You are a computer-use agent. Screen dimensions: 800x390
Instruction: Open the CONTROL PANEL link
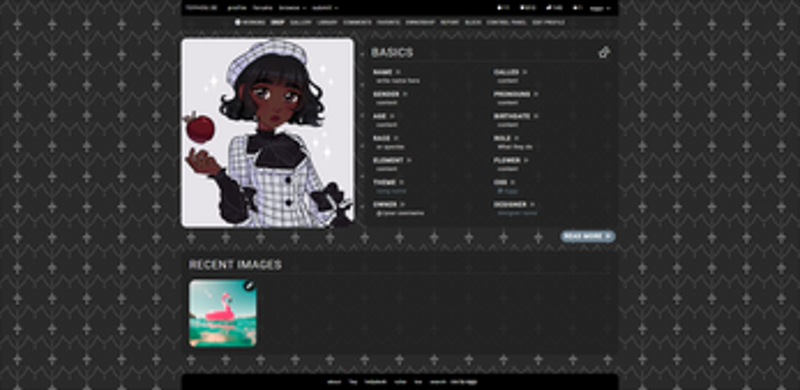point(506,22)
